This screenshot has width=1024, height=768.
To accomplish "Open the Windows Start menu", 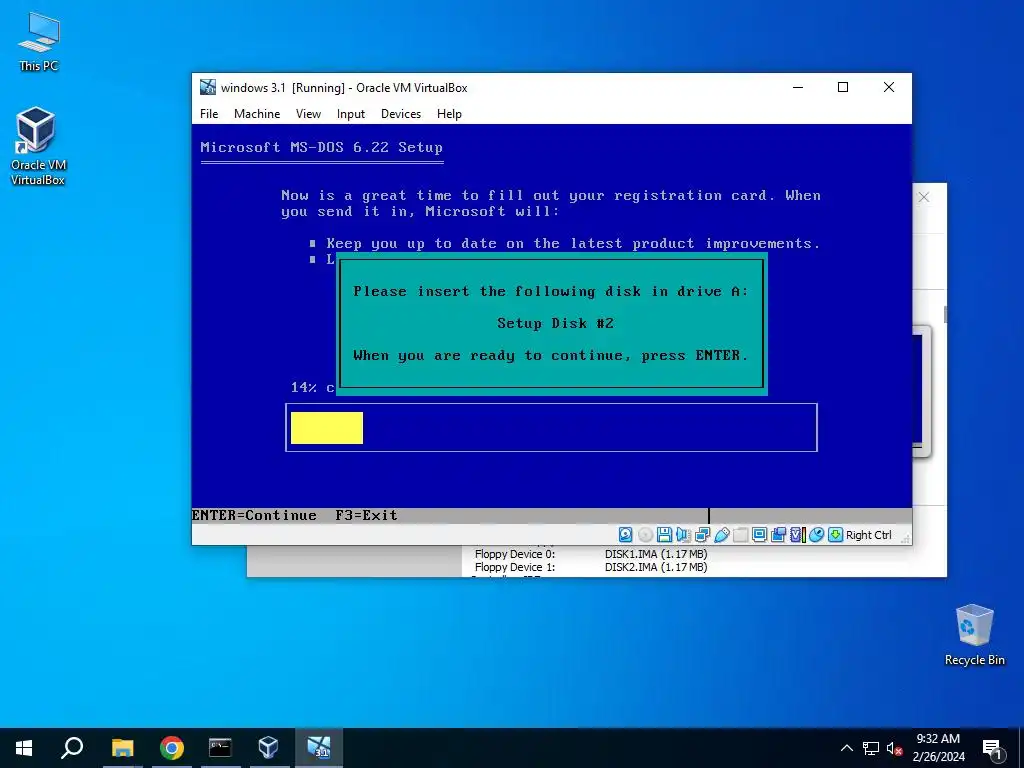I will click(x=24, y=748).
